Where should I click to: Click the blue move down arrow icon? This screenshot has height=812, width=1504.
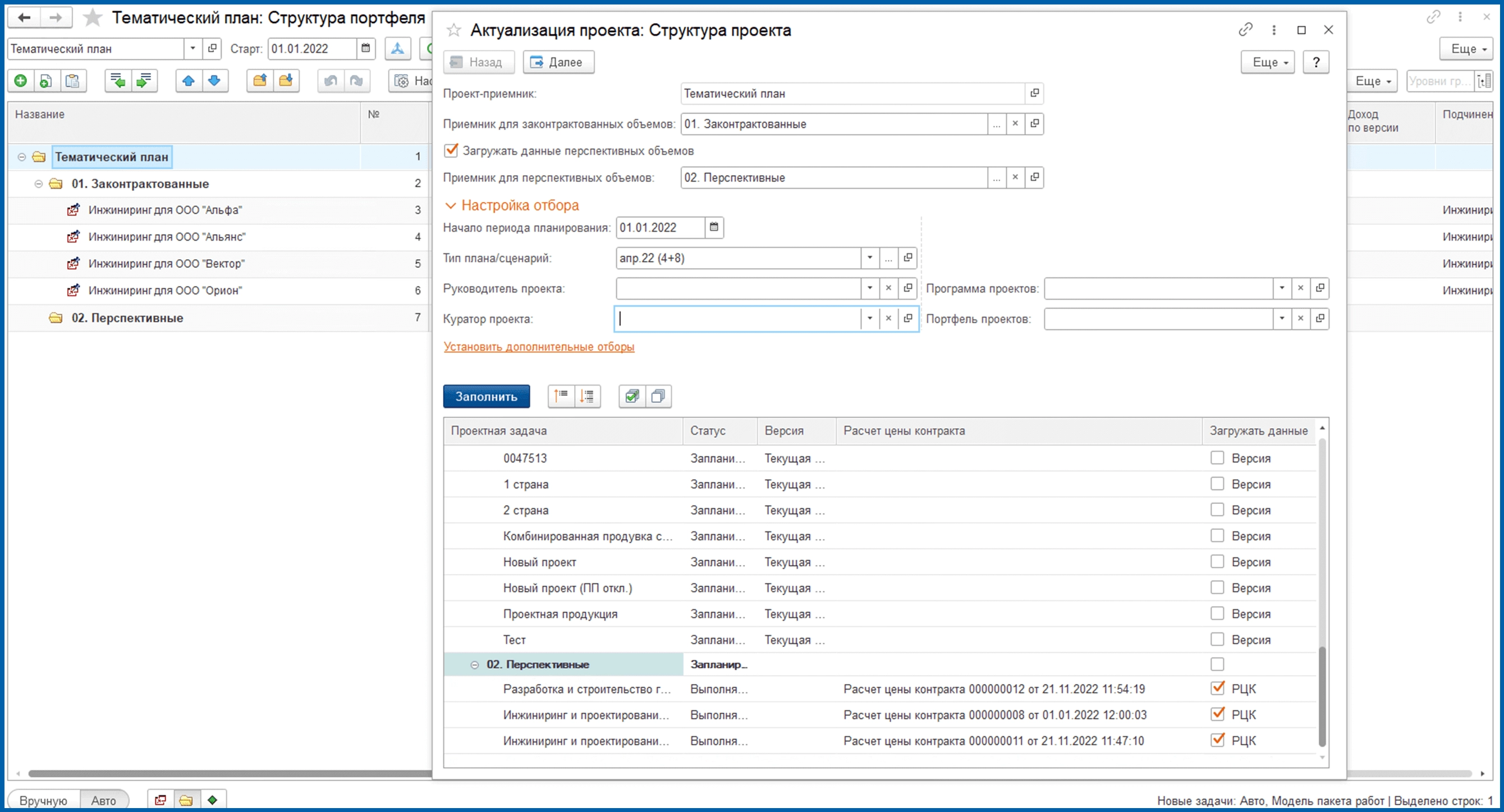(x=214, y=81)
